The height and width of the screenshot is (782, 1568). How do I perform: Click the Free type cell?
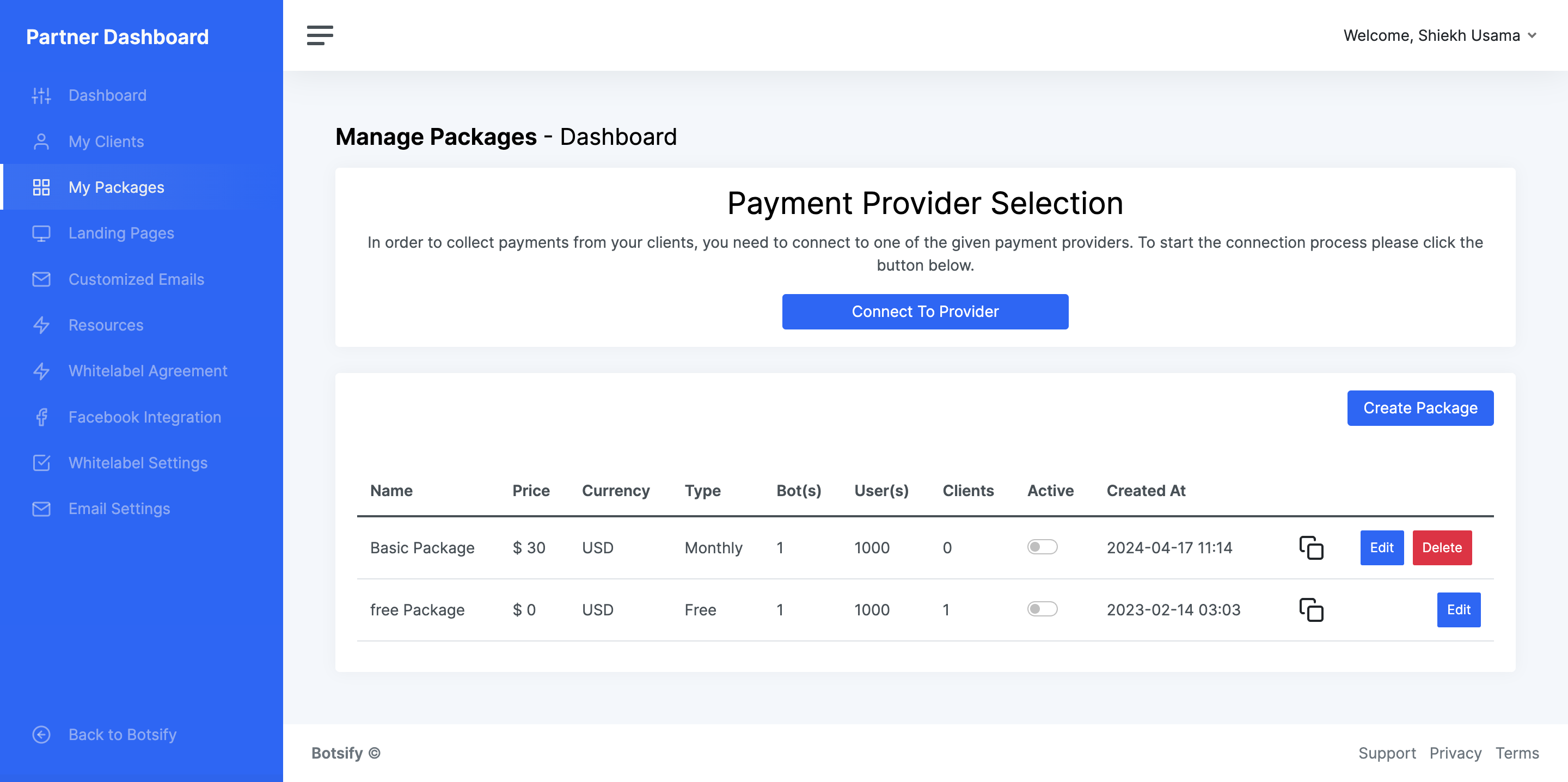click(700, 609)
